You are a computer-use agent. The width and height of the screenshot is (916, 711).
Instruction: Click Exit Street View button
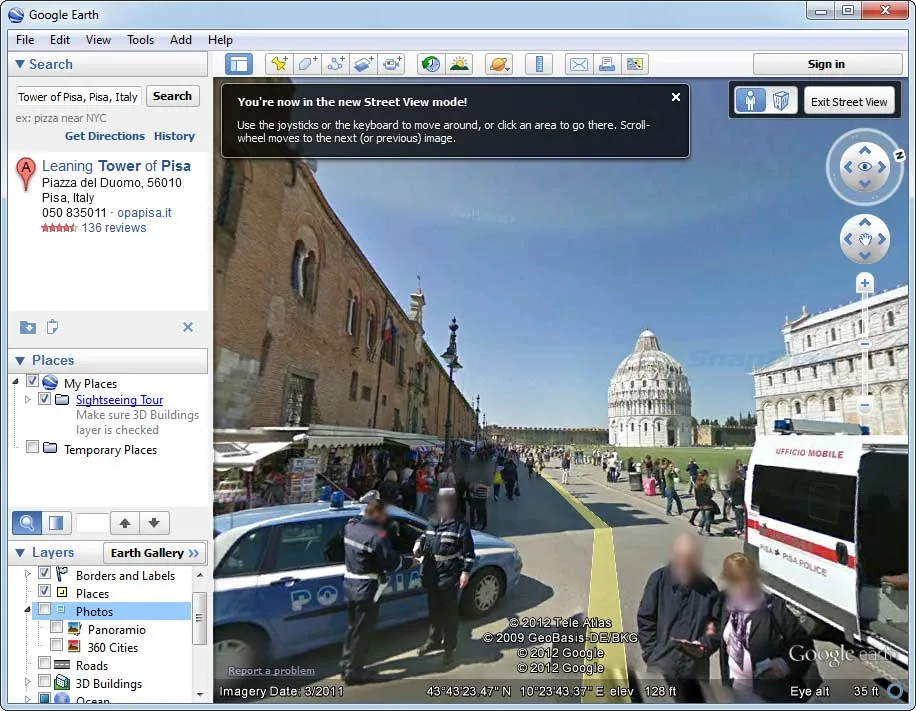[x=849, y=102]
